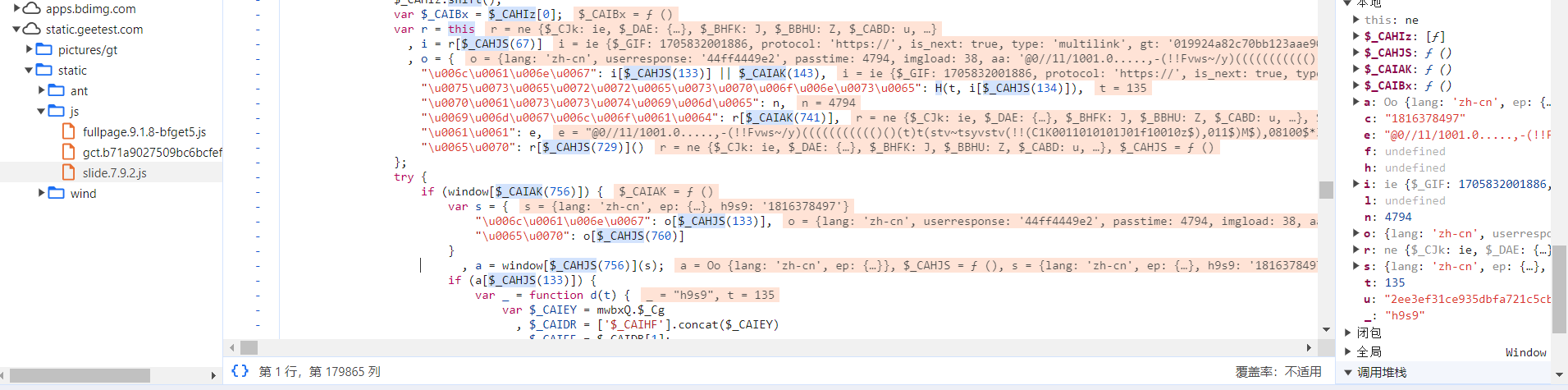Click the fullpage.9.1.8 file icon
The width and height of the screenshot is (1568, 390).
69,131
